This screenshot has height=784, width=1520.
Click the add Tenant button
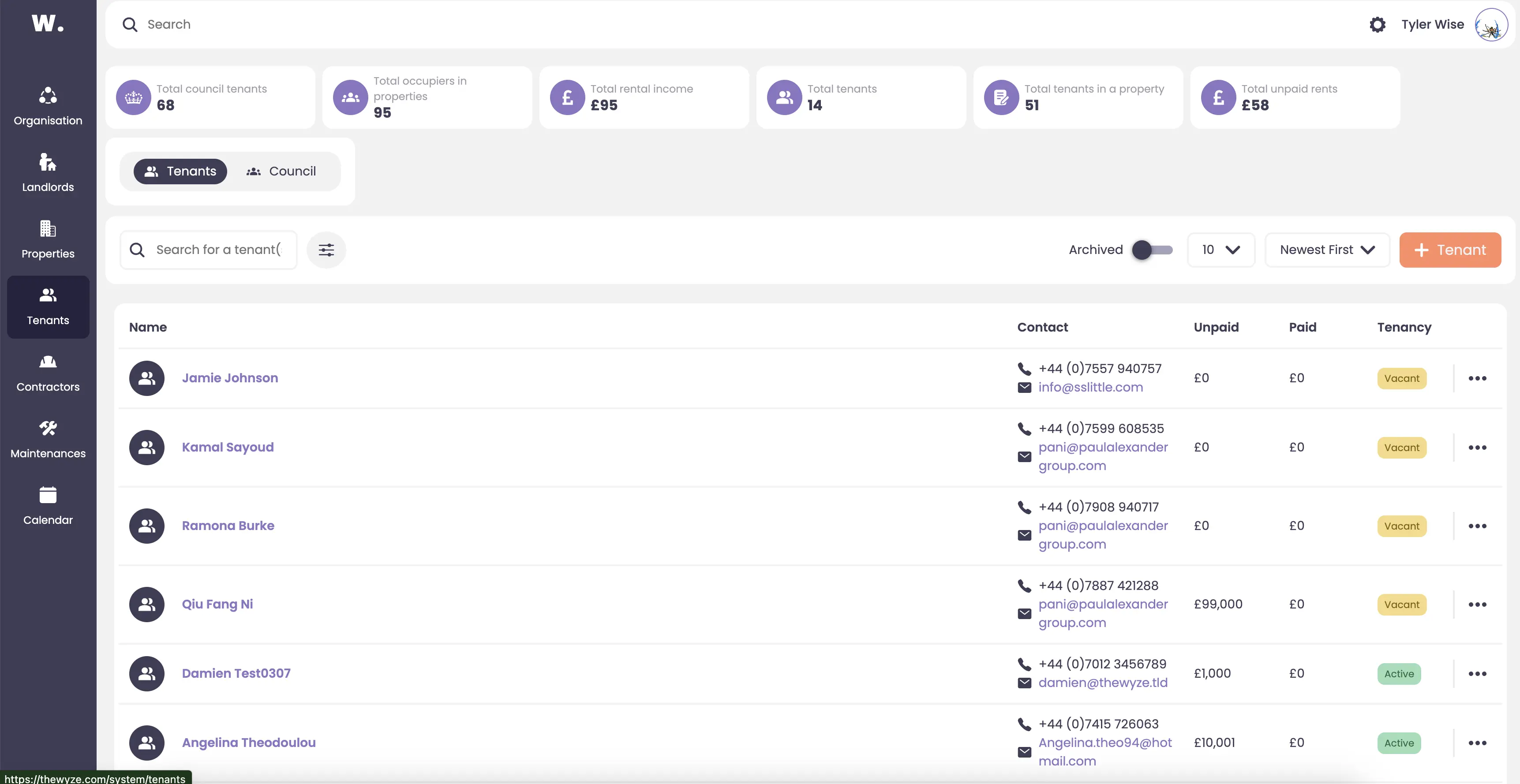[1450, 250]
